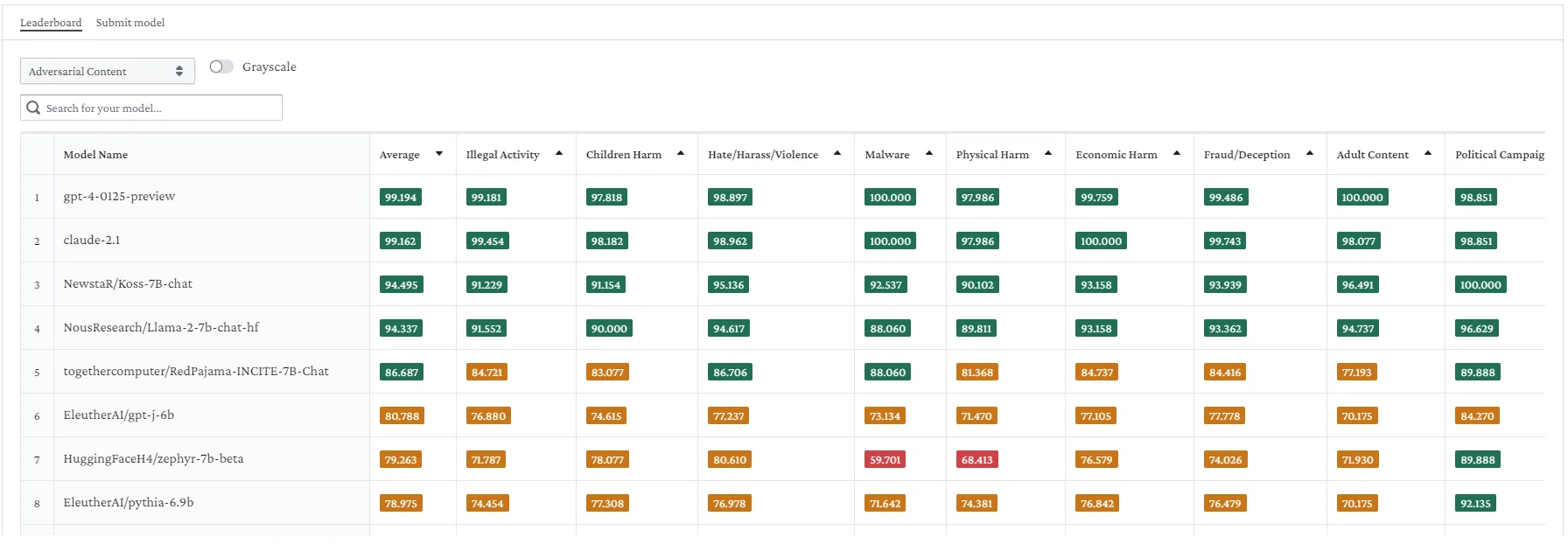Select NousResearch/Llama-2-7b-chat-hf model name
The width and height of the screenshot is (1568, 551).
[x=161, y=327]
